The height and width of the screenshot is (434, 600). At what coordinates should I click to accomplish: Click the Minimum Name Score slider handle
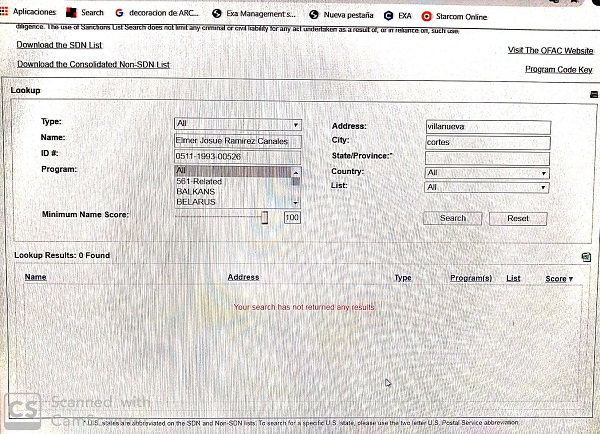(265, 217)
